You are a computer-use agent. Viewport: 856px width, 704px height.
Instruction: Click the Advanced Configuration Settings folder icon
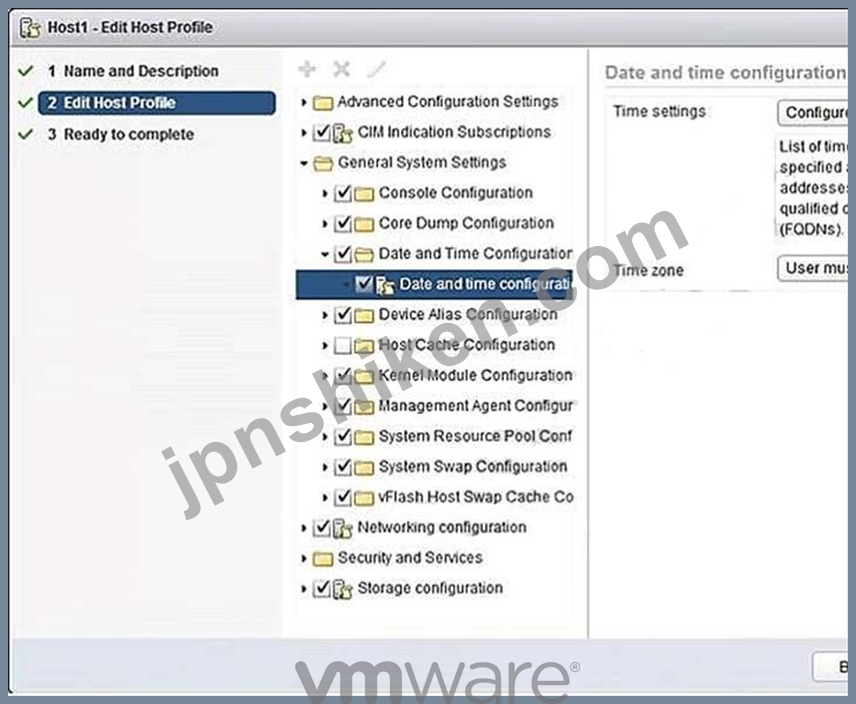coord(323,103)
